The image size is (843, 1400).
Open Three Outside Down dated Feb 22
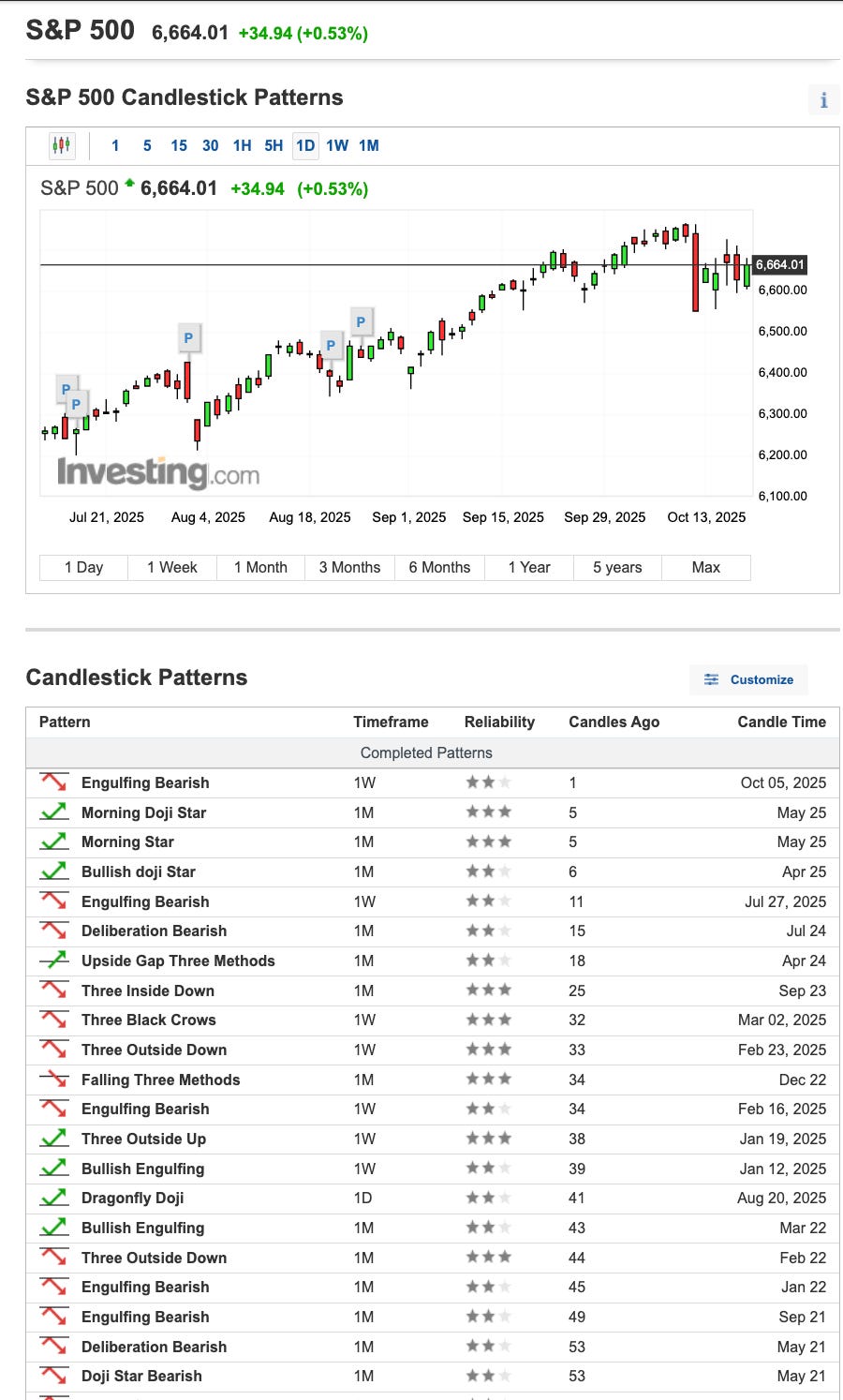point(154,1258)
